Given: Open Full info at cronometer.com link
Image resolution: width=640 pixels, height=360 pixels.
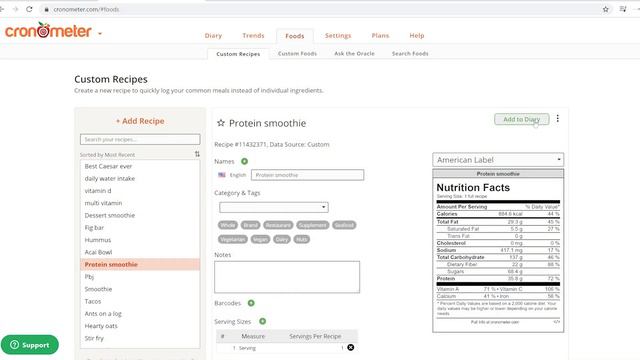Looking at the screenshot, I should (x=495, y=322).
